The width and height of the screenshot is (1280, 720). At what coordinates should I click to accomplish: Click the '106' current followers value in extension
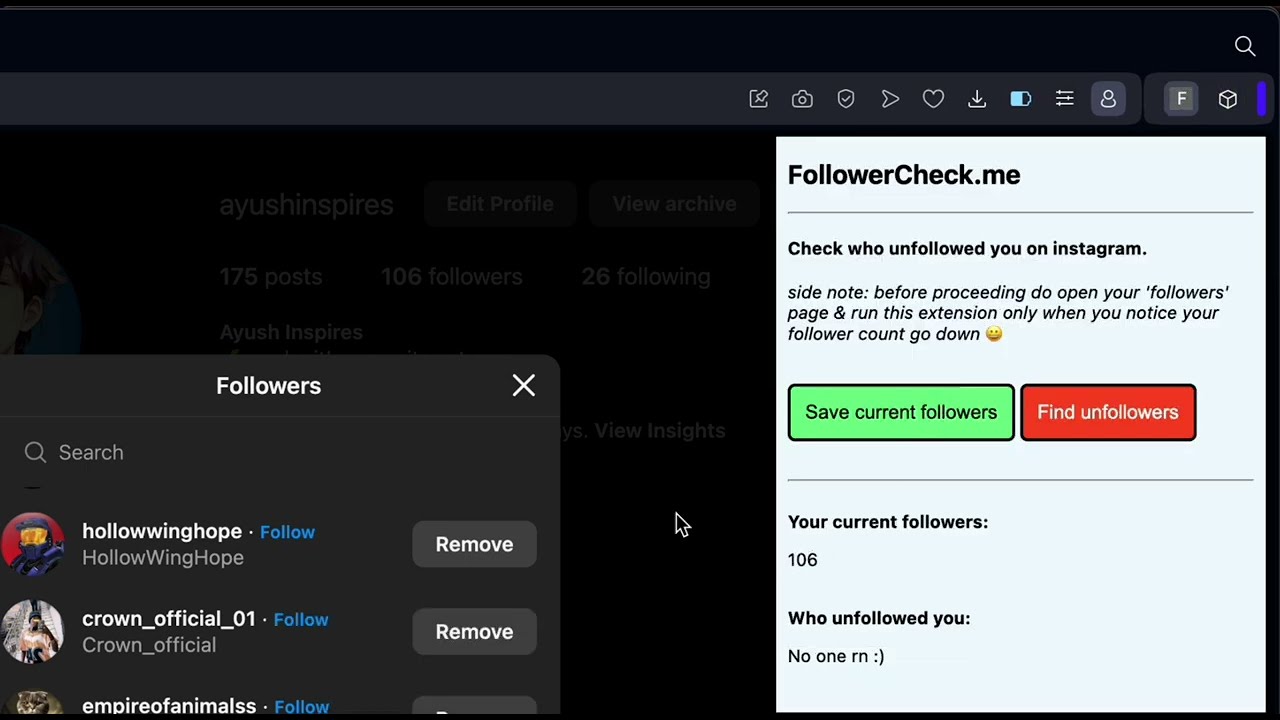pos(802,560)
